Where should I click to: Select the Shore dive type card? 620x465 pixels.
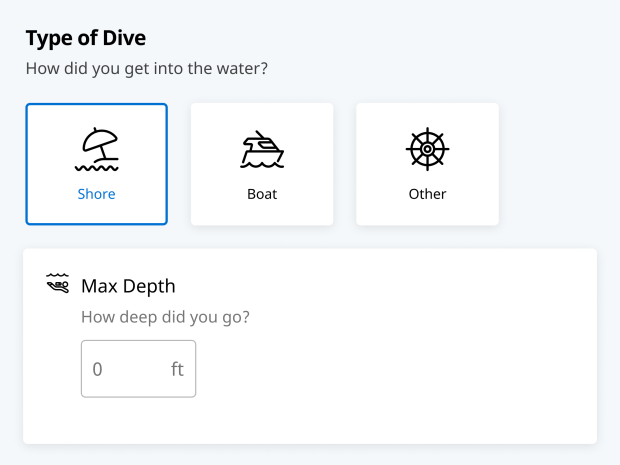click(97, 164)
